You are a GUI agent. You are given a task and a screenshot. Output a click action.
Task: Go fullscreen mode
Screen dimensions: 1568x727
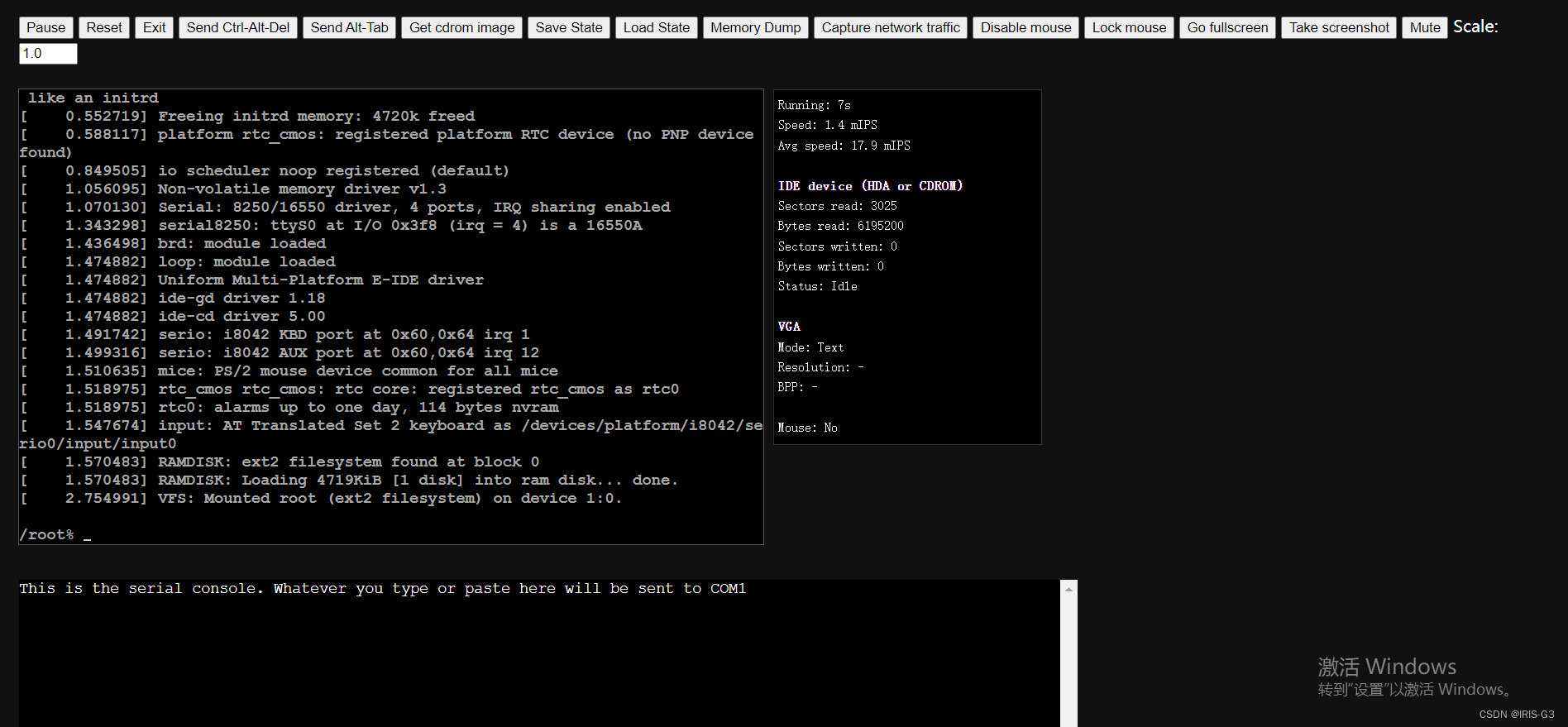click(1227, 27)
